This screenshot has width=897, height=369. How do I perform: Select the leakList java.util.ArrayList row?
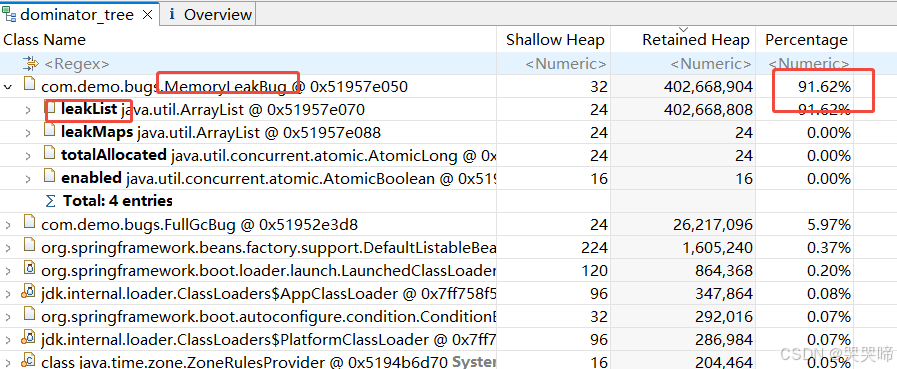[x=213, y=109]
